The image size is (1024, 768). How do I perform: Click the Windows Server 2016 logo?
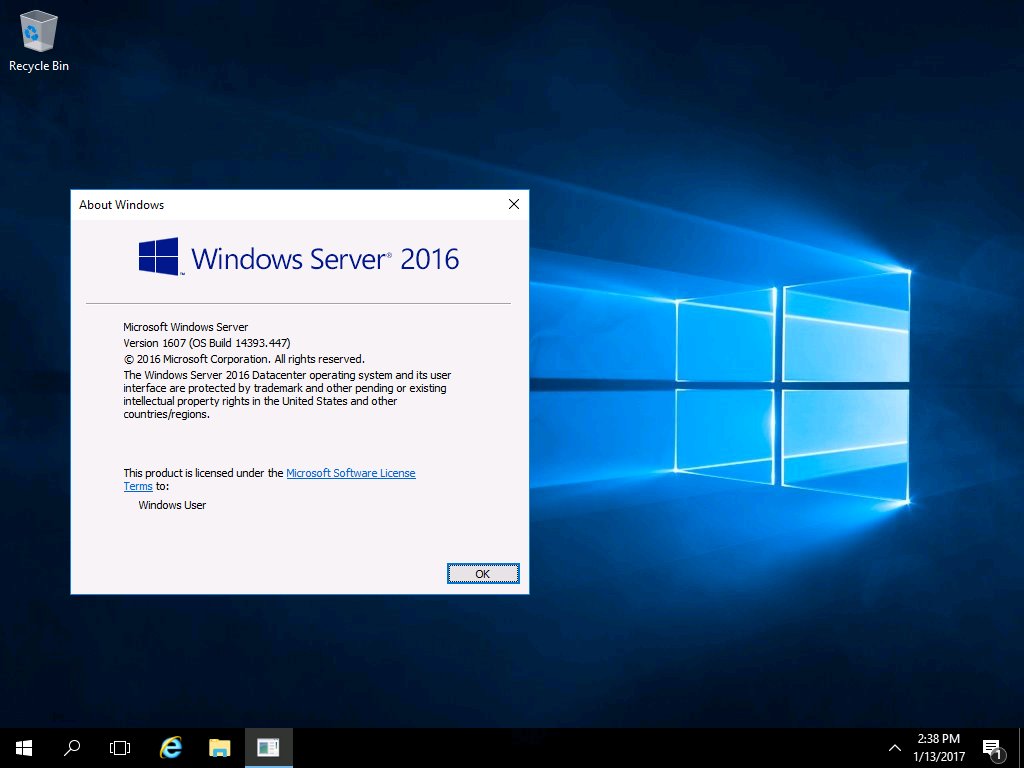298,257
